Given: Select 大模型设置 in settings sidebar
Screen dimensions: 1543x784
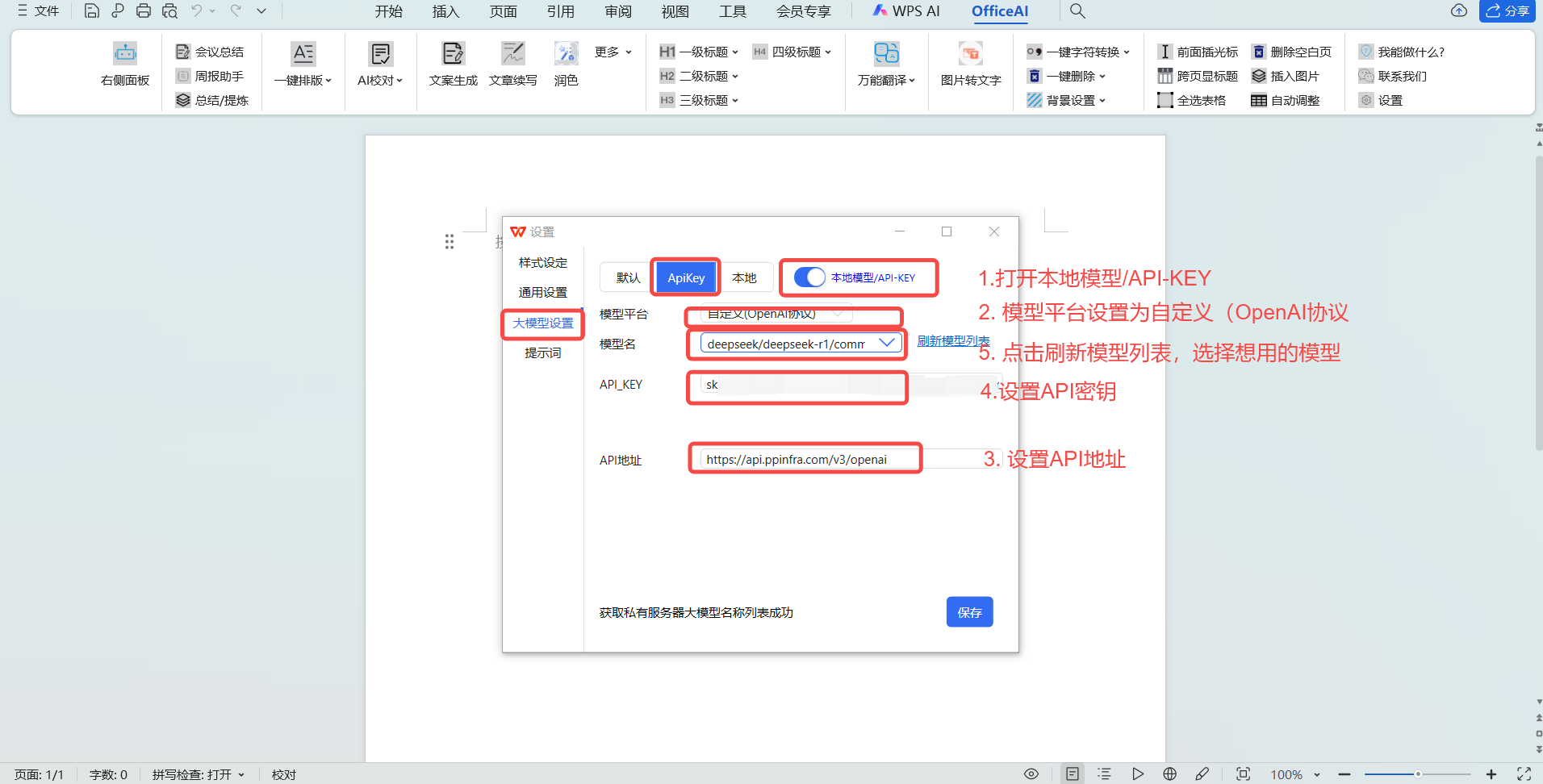Looking at the screenshot, I should (x=542, y=323).
